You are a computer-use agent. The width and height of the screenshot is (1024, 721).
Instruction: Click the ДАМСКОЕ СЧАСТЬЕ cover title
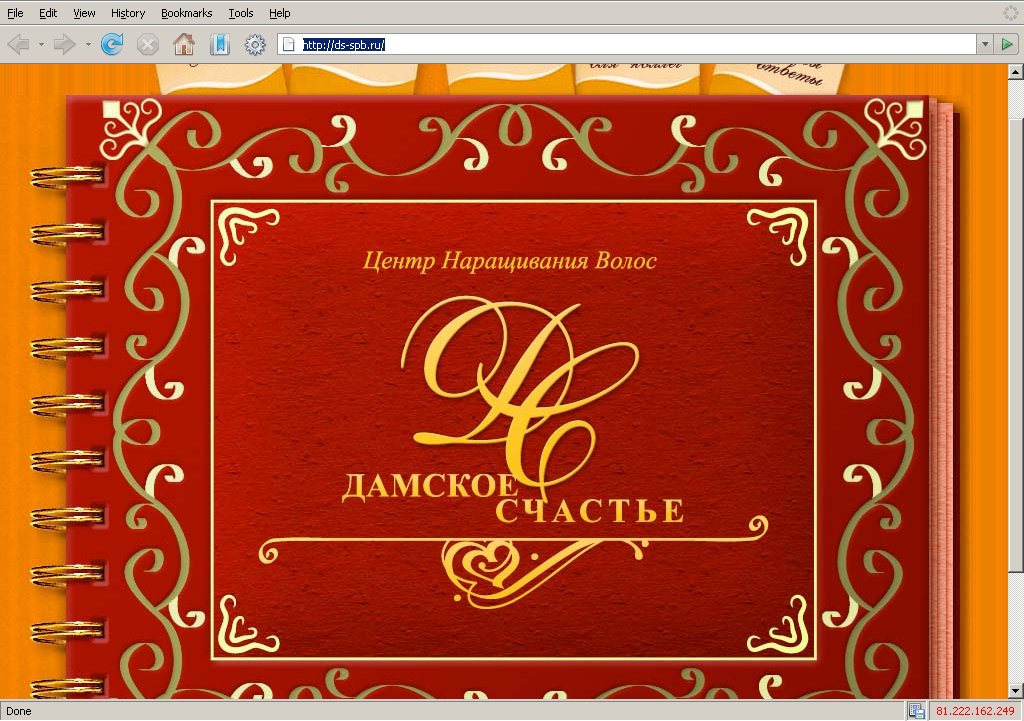point(513,498)
